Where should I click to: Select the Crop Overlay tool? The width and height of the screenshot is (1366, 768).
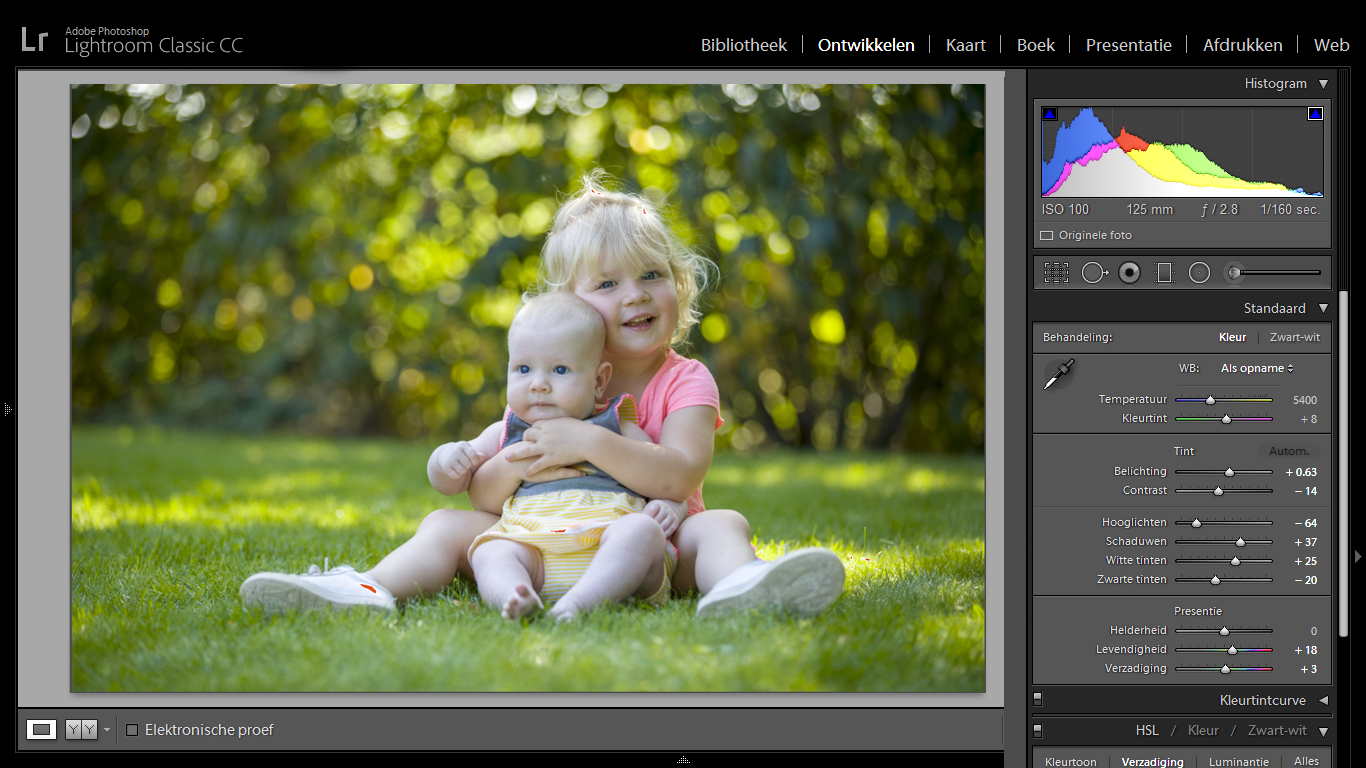[1056, 272]
